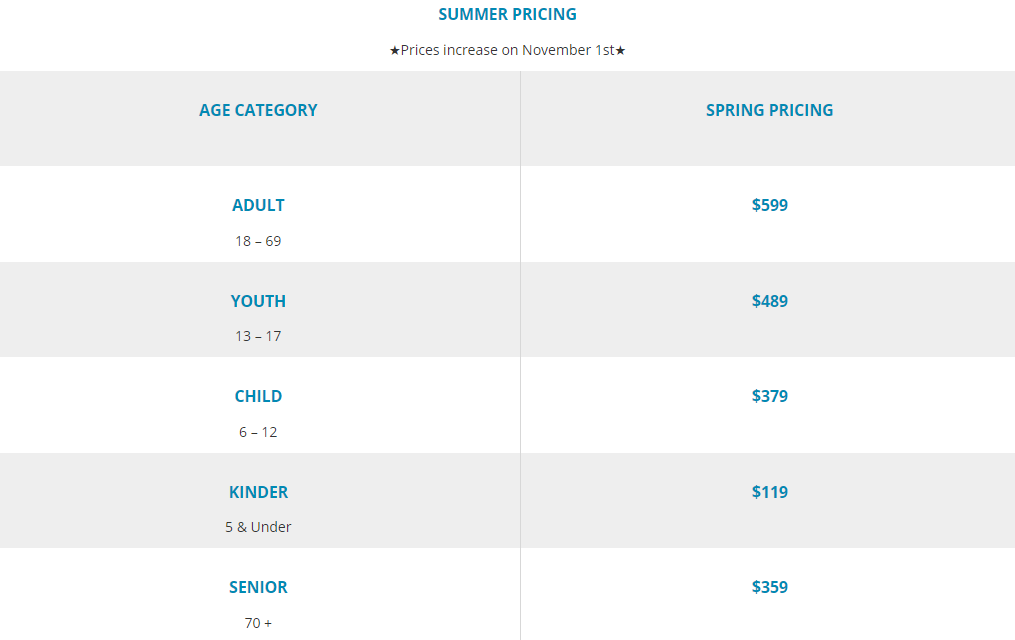Click the YOUTH category label
The width and height of the screenshot is (1015, 640).
258,301
